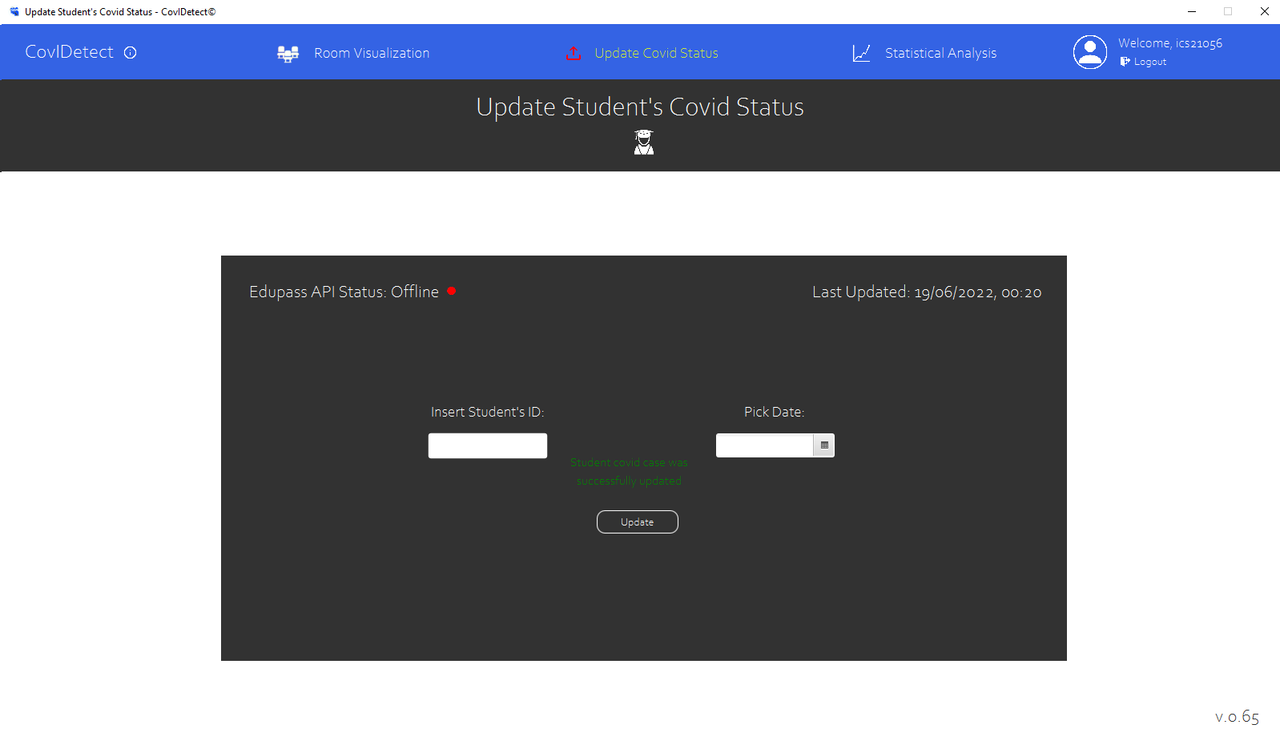Click inside the Pick Date text field
The width and height of the screenshot is (1280, 741).
pos(765,445)
